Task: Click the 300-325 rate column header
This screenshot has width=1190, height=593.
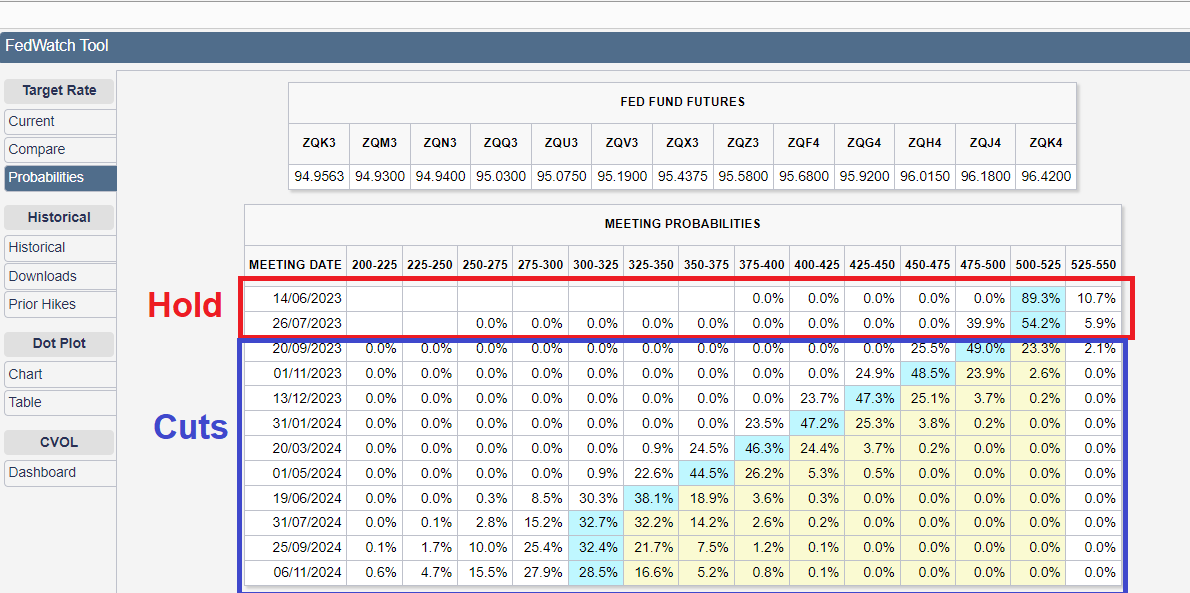Action: click(x=596, y=265)
